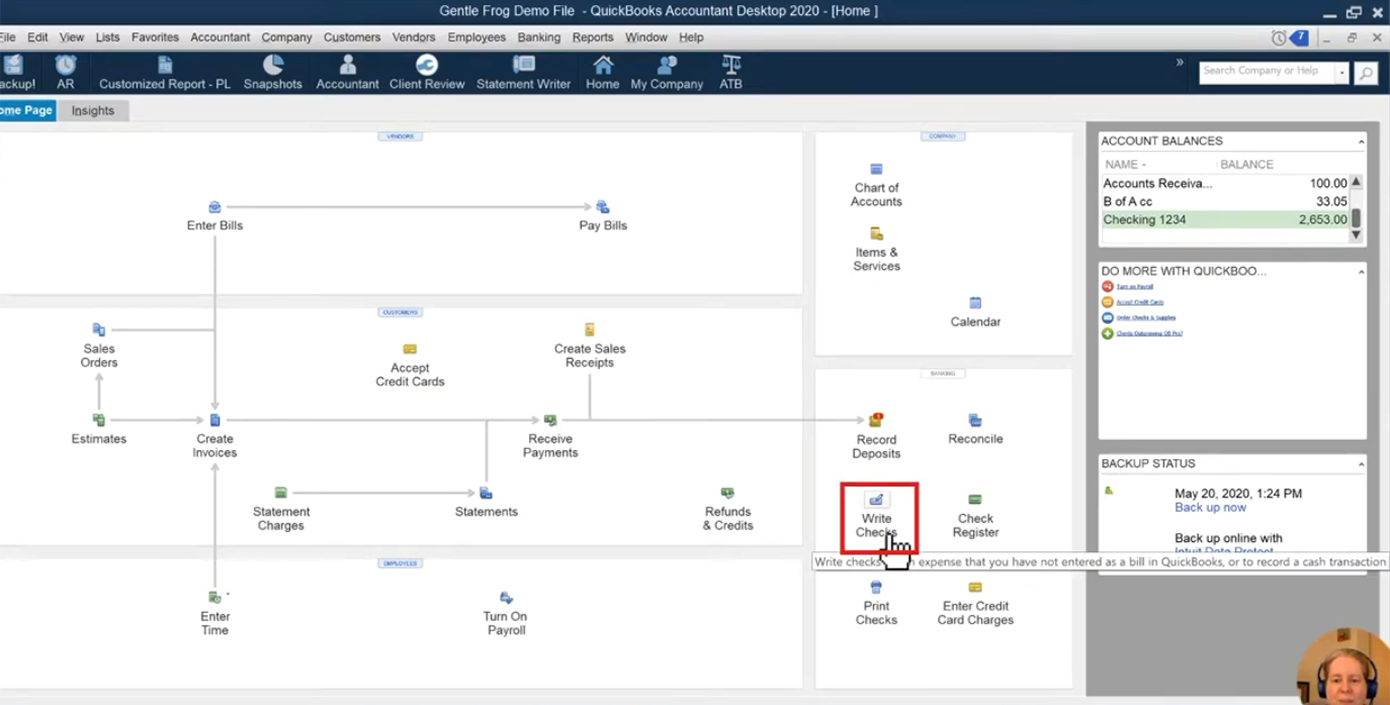This screenshot has height=705, width=1390.
Task: Collapse the Account Balances panel
Action: [x=1361, y=142]
